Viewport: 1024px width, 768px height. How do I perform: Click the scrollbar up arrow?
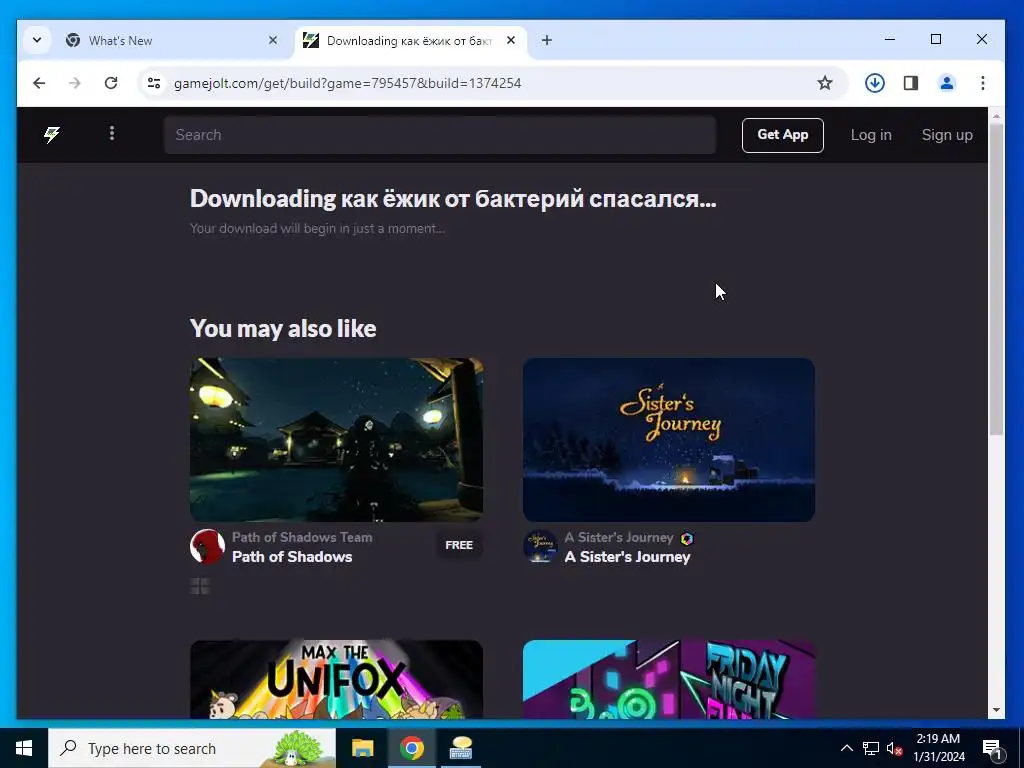pos(996,117)
